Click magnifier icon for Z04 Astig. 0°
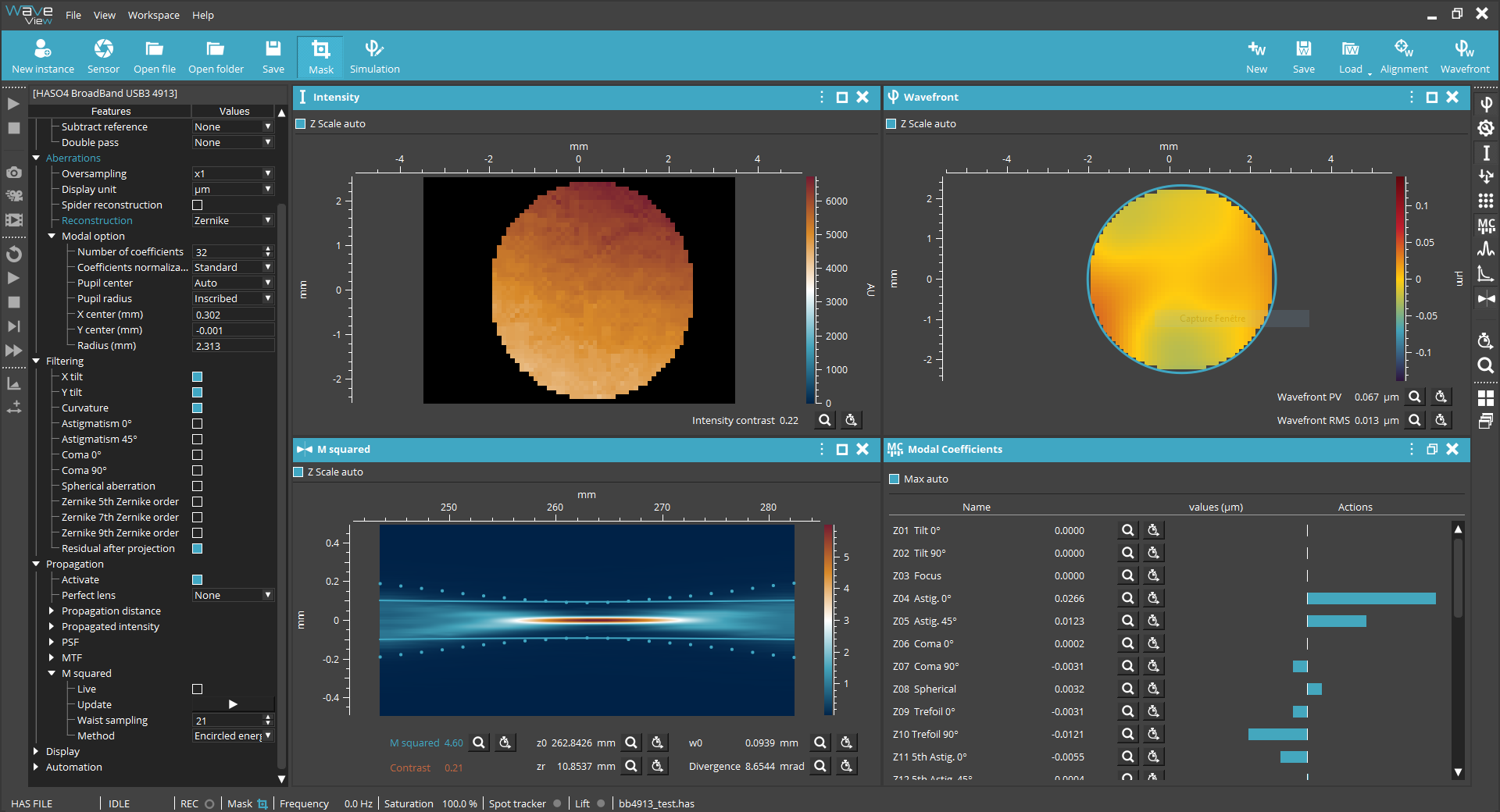 click(1127, 598)
